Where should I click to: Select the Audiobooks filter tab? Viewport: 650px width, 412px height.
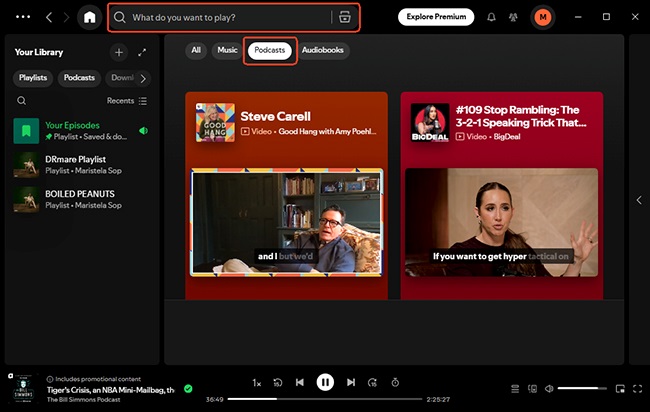[323, 51]
